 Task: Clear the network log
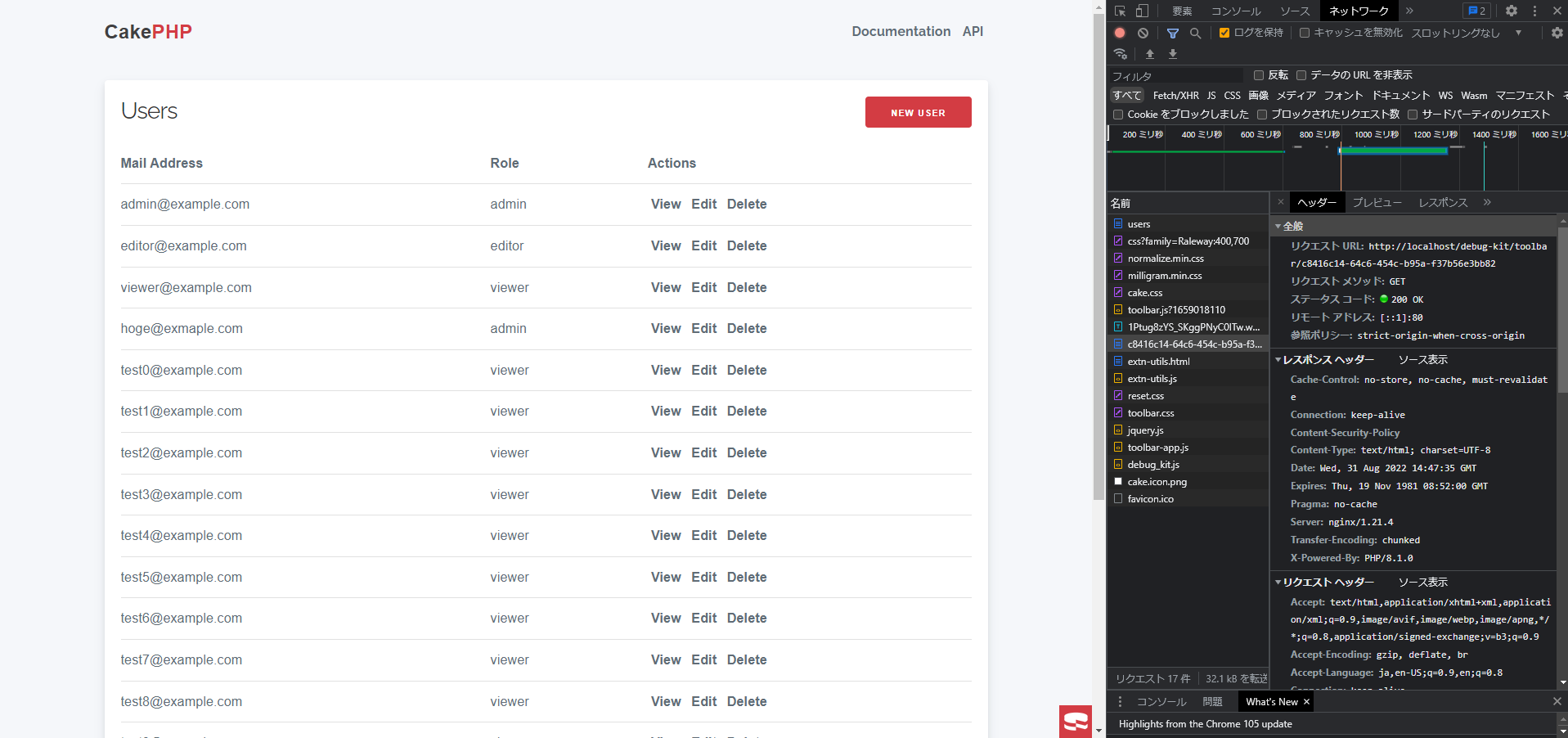pos(1143,33)
